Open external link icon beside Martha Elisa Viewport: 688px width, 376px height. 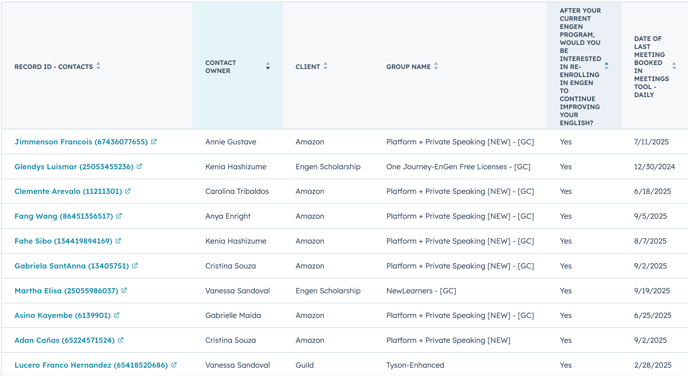(x=124, y=290)
